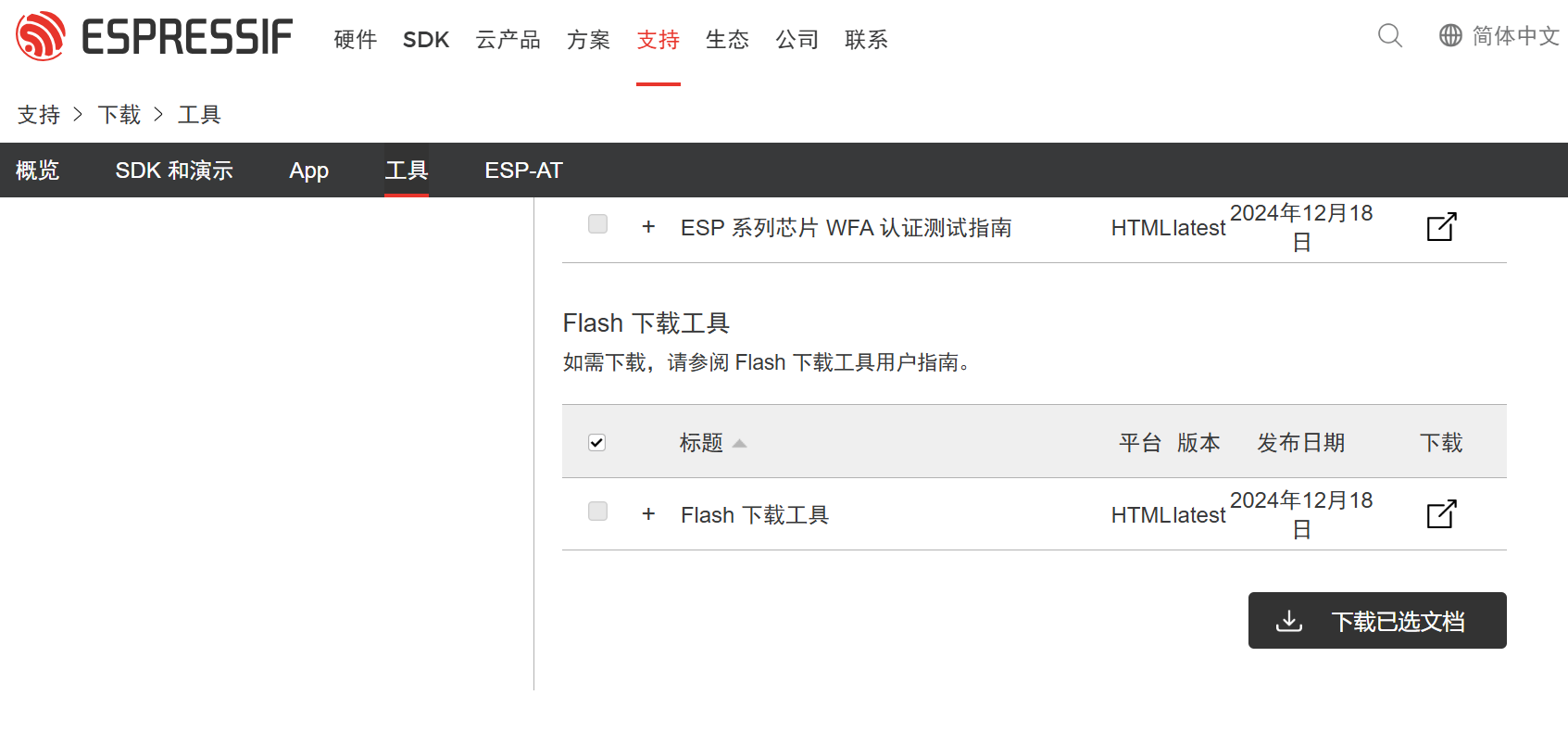Open the 云产品 menu
Viewport: 1568px width, 733px height.
[x=508, y=40]
